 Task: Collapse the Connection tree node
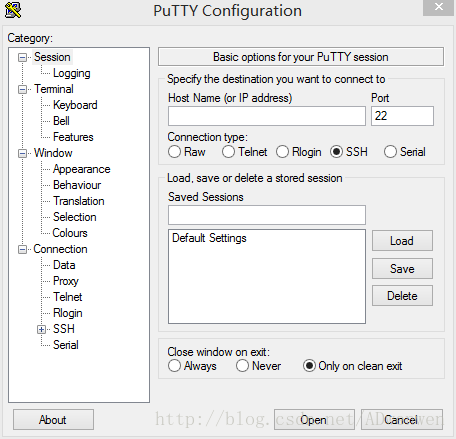pyautogui.click(x=22, y=249)
